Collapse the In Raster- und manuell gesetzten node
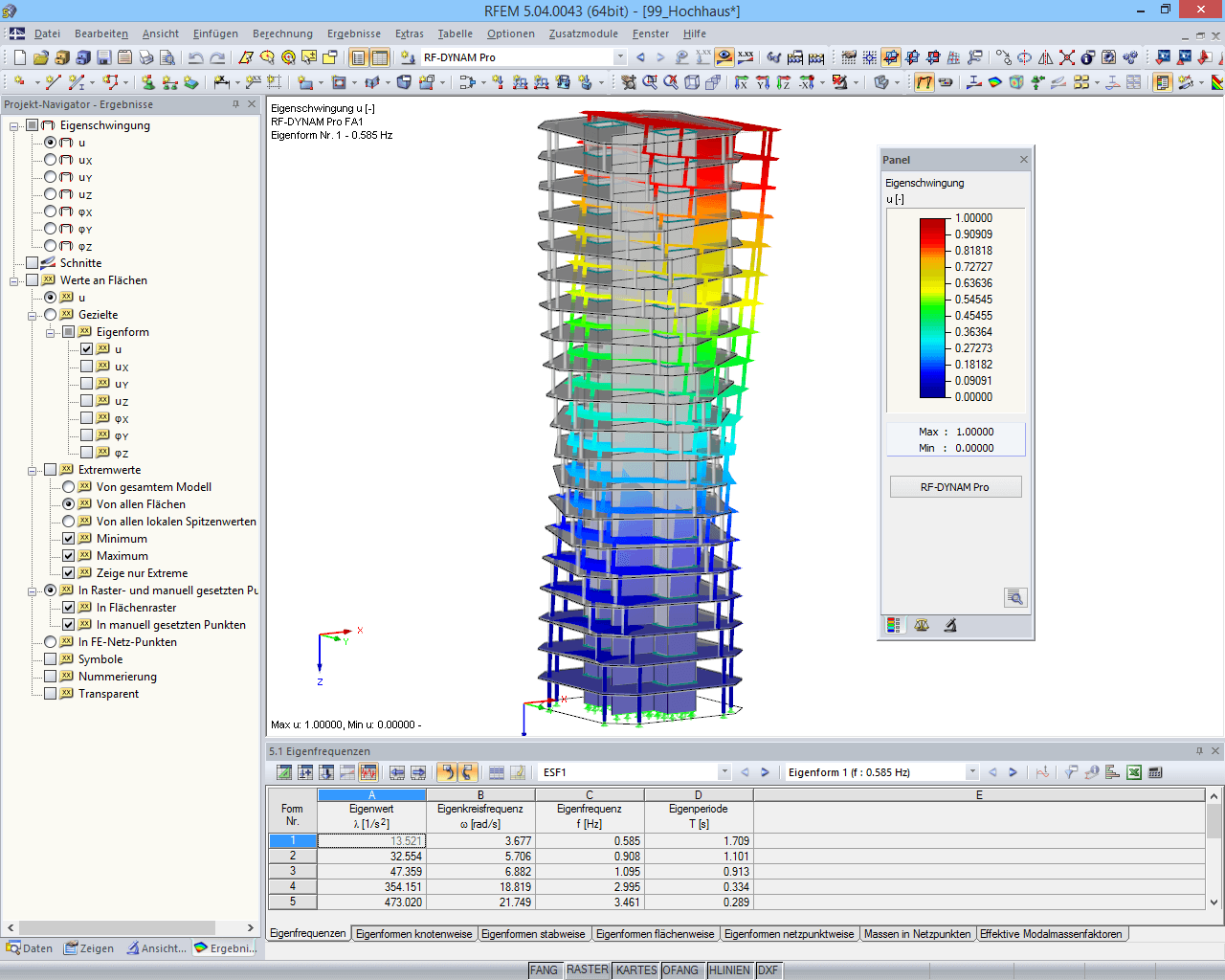The image size is (1225, 980). click(33, 590)
